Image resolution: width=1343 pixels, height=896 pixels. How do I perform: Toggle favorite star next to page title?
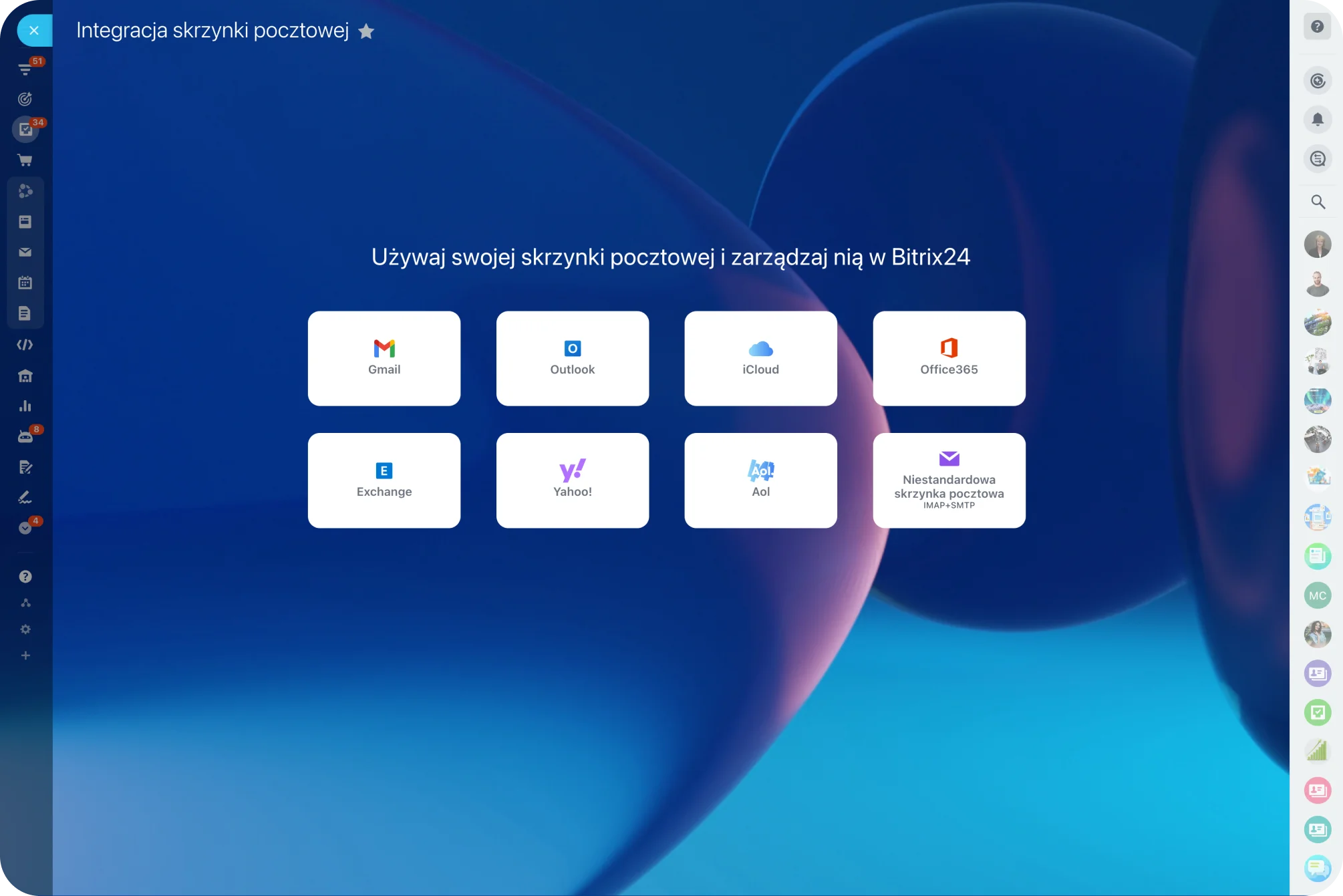[x=366, y=31]
